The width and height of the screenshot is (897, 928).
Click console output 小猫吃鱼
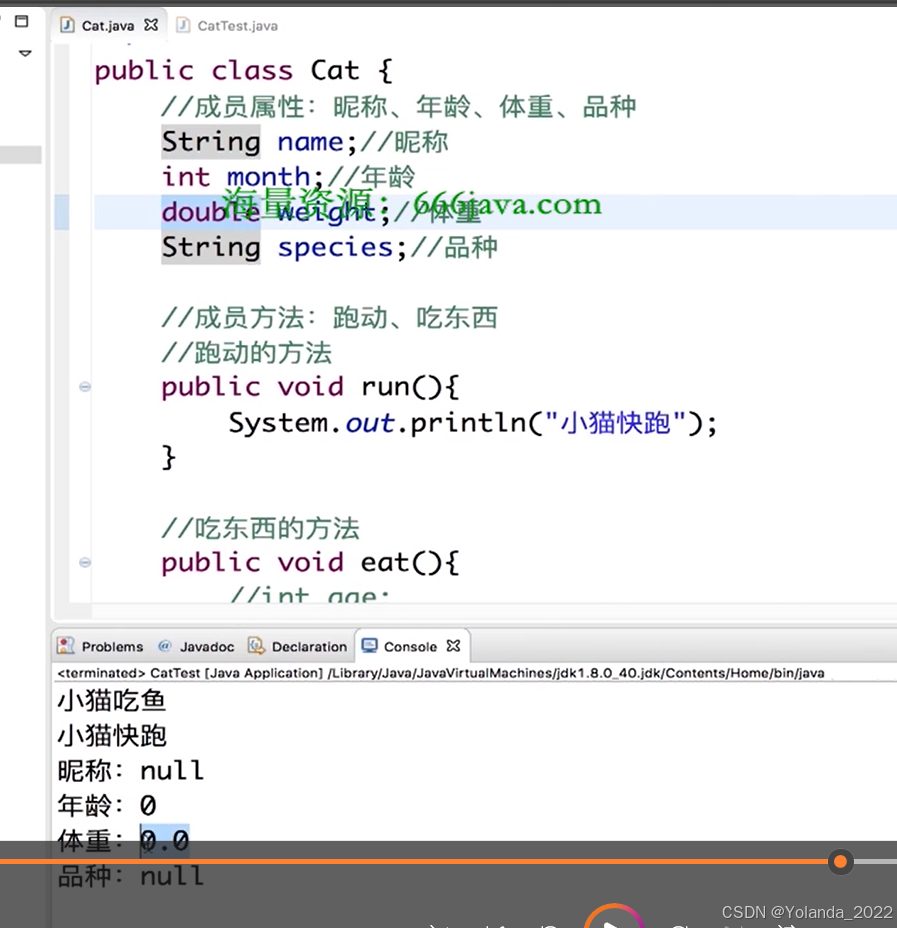(x=111, y=701)
